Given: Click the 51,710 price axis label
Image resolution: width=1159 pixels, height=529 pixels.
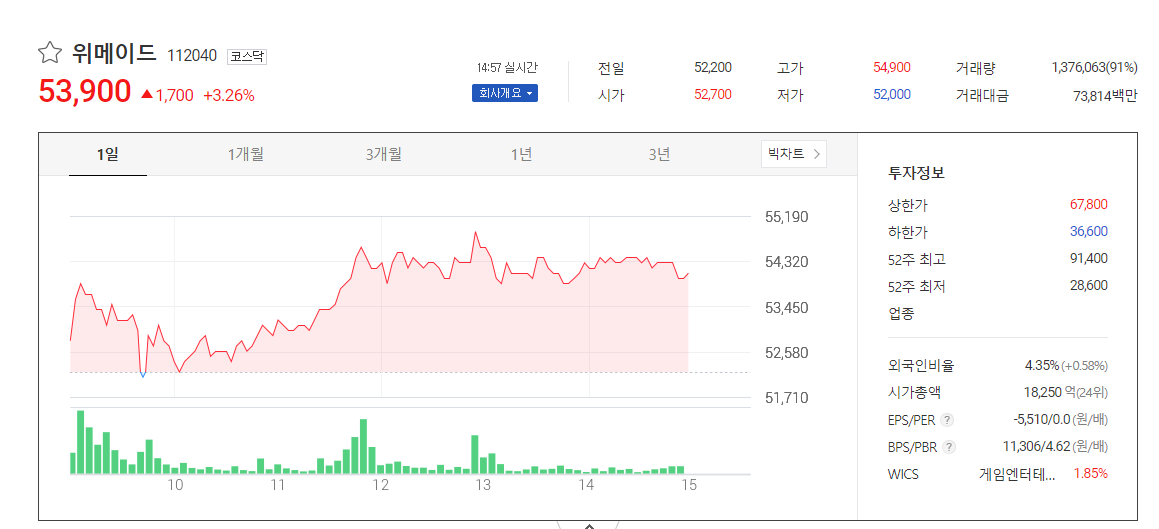Looking at the screenshot, I should 786,398.
